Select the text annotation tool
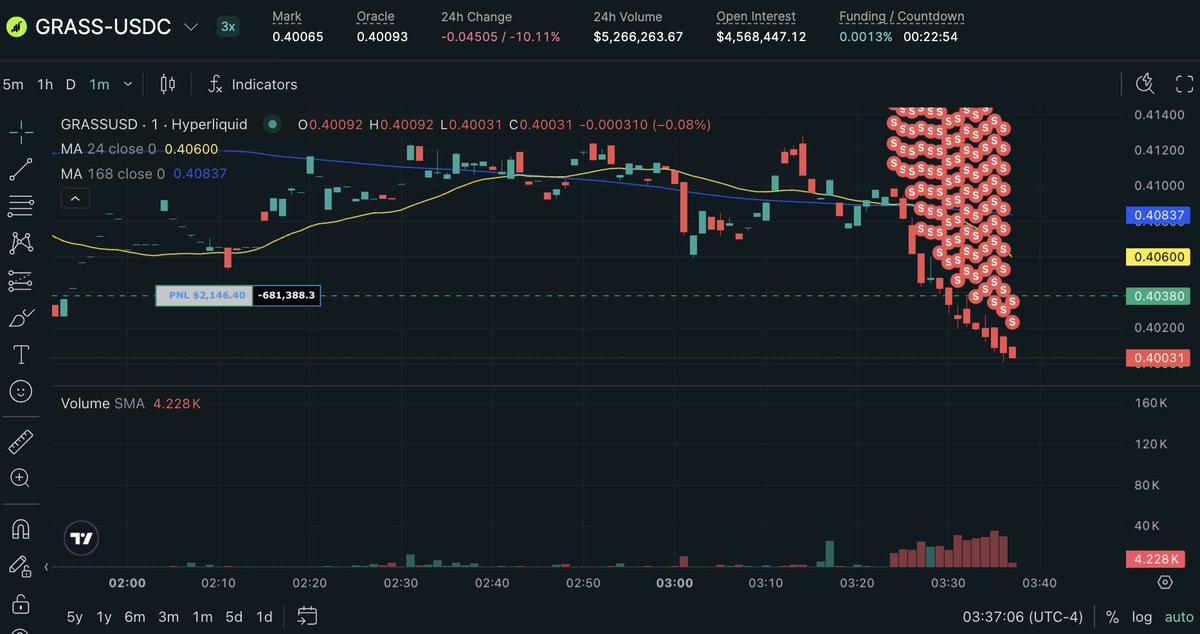Viewport: 1200px width, 634px height. (21, 355)
